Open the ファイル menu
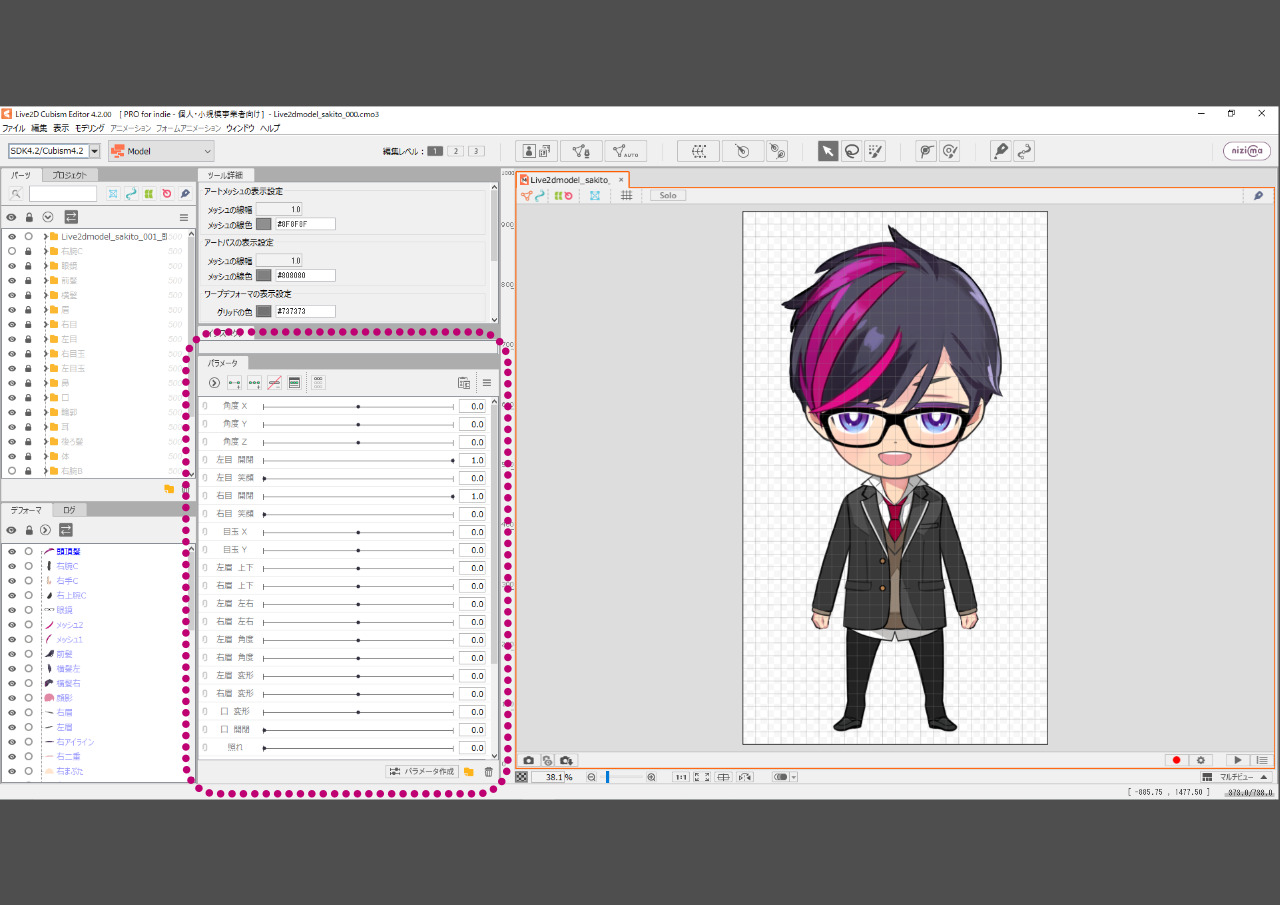 tap(14, 129)
